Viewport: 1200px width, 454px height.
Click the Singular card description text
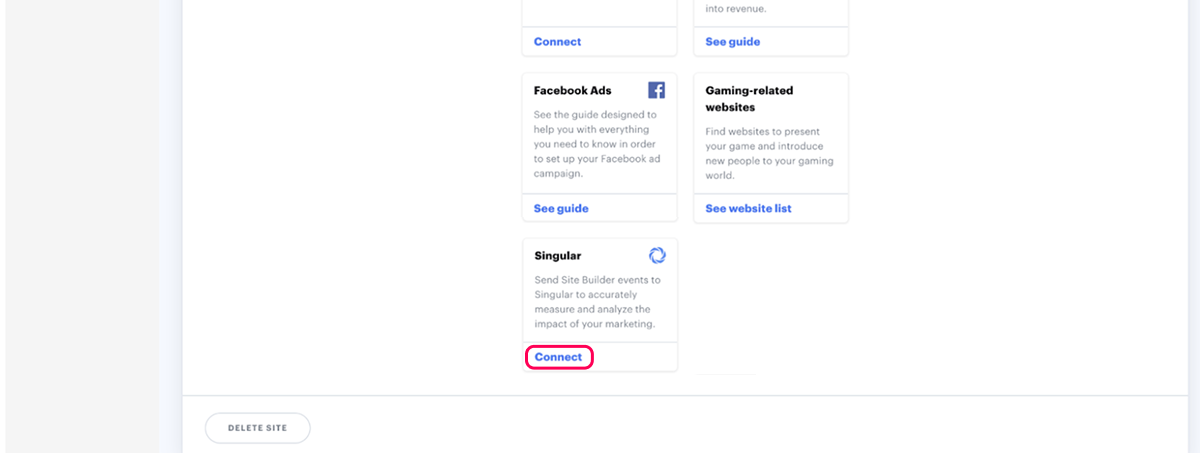[594, 302]
